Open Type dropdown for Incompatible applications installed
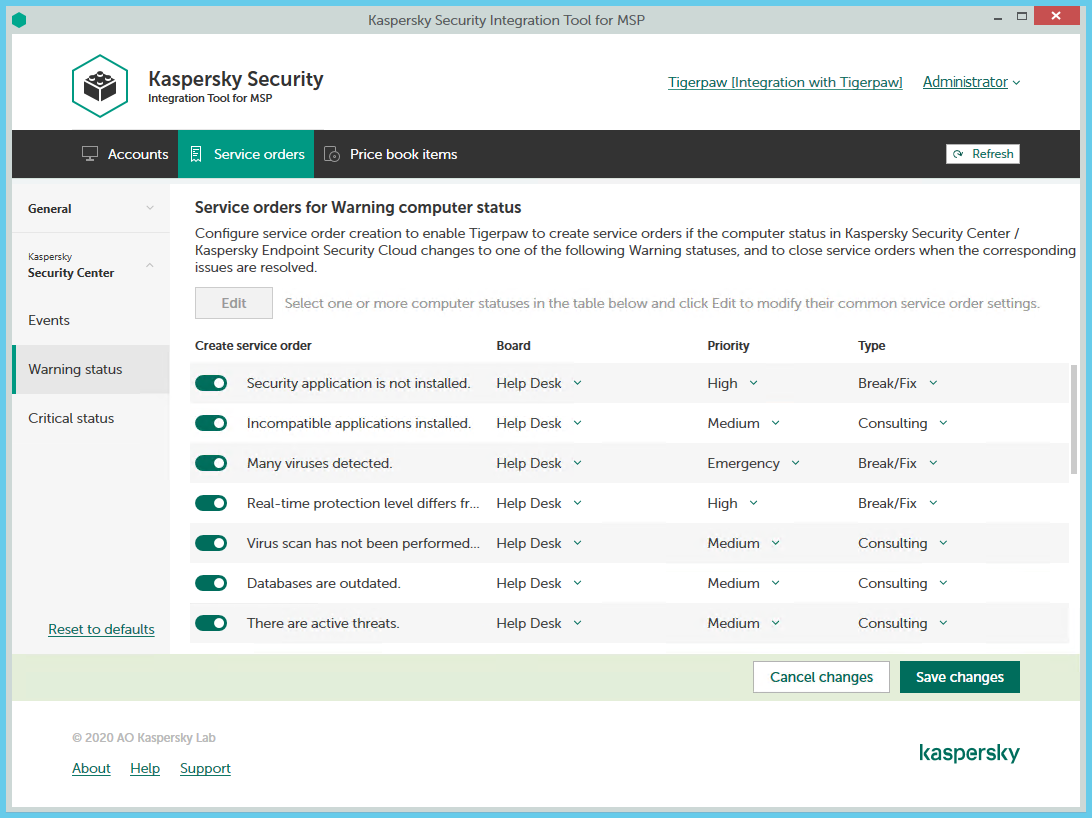The image size is (1092, 818). 902,423
